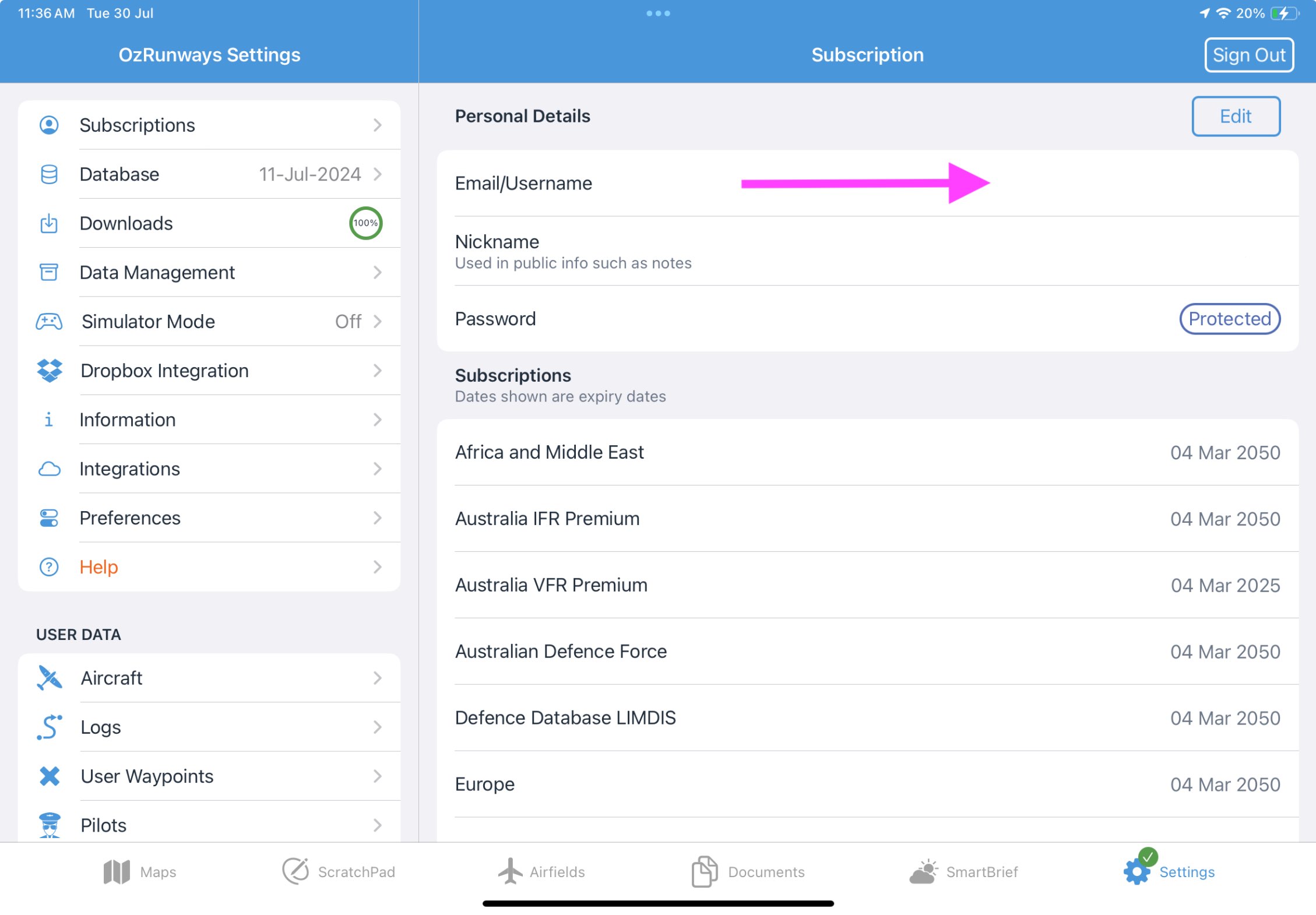
Task: Tap the Protected password badge
Action: coord(1229,319)
